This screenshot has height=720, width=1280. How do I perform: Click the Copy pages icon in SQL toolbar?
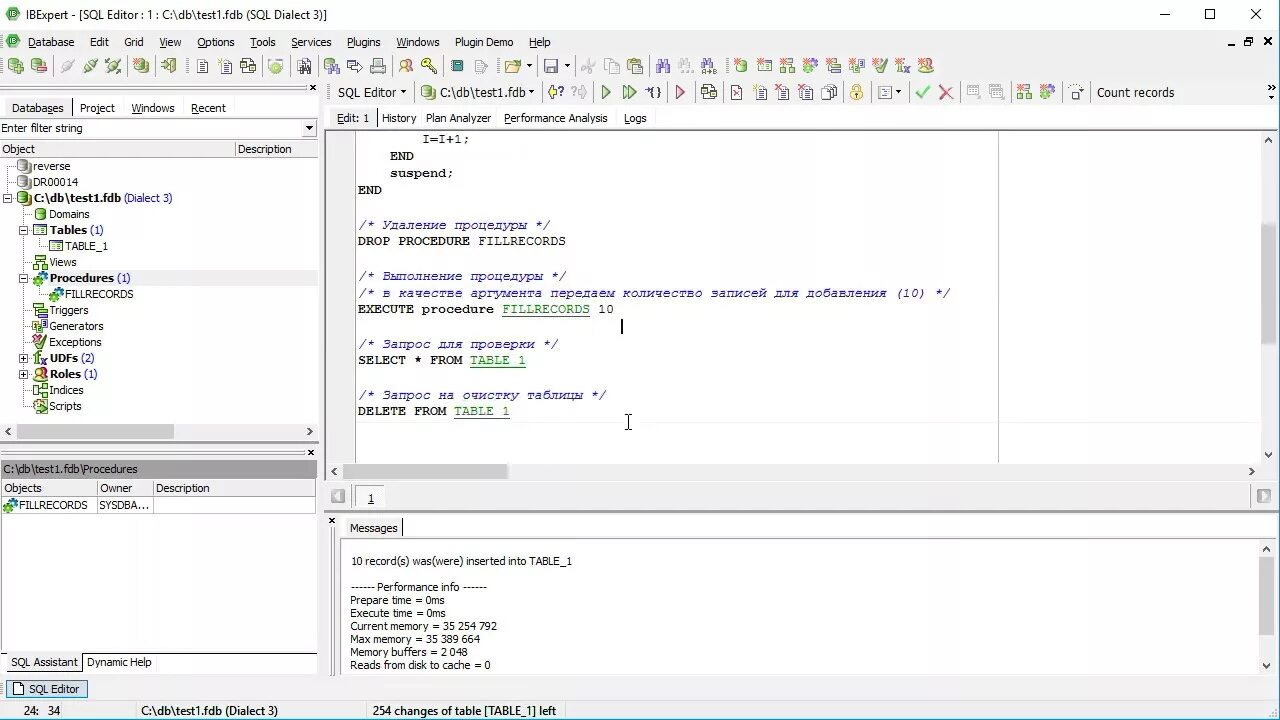[829, 92]
